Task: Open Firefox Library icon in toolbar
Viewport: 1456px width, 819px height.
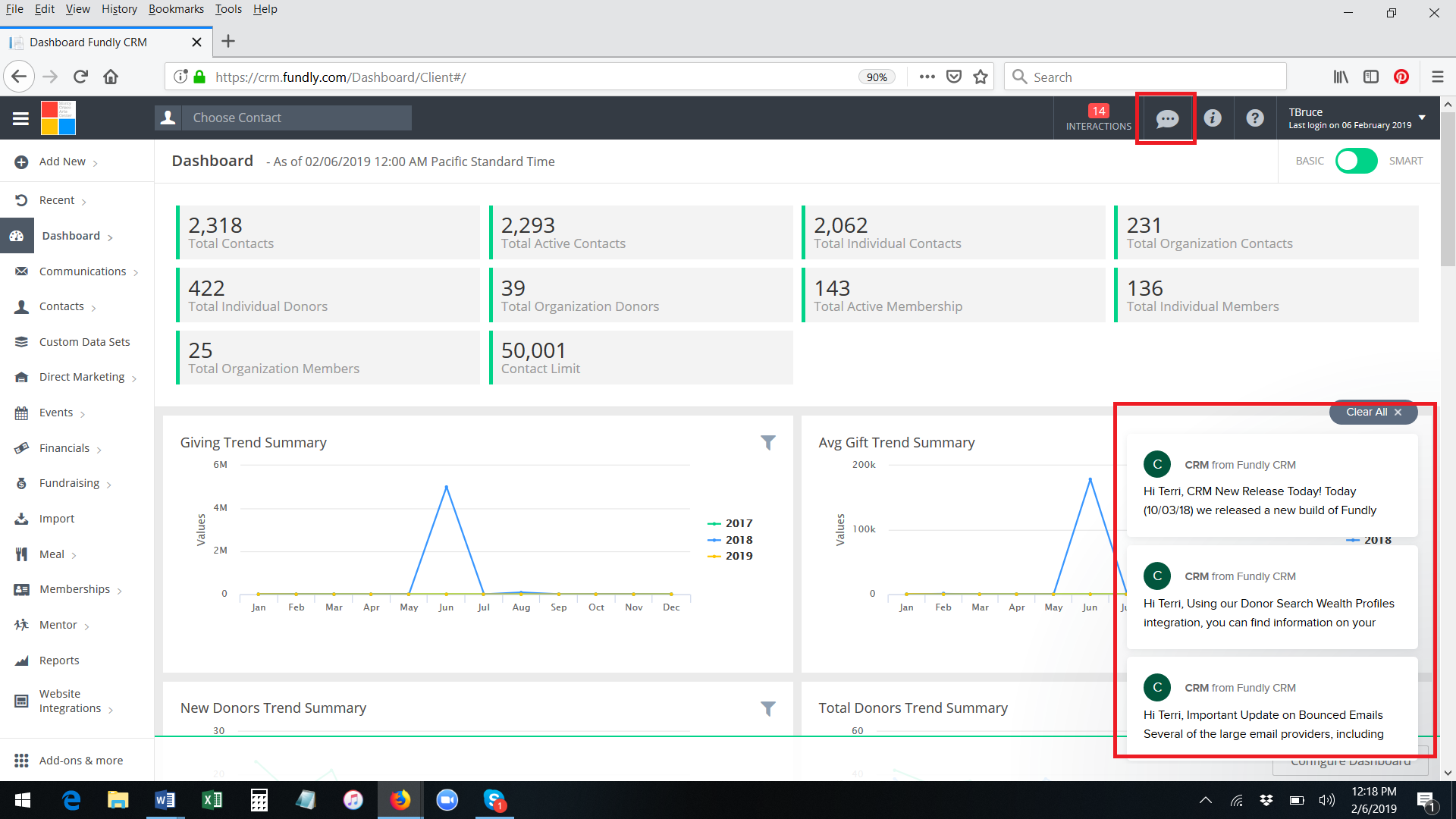Action: [x=1341, y=77]
